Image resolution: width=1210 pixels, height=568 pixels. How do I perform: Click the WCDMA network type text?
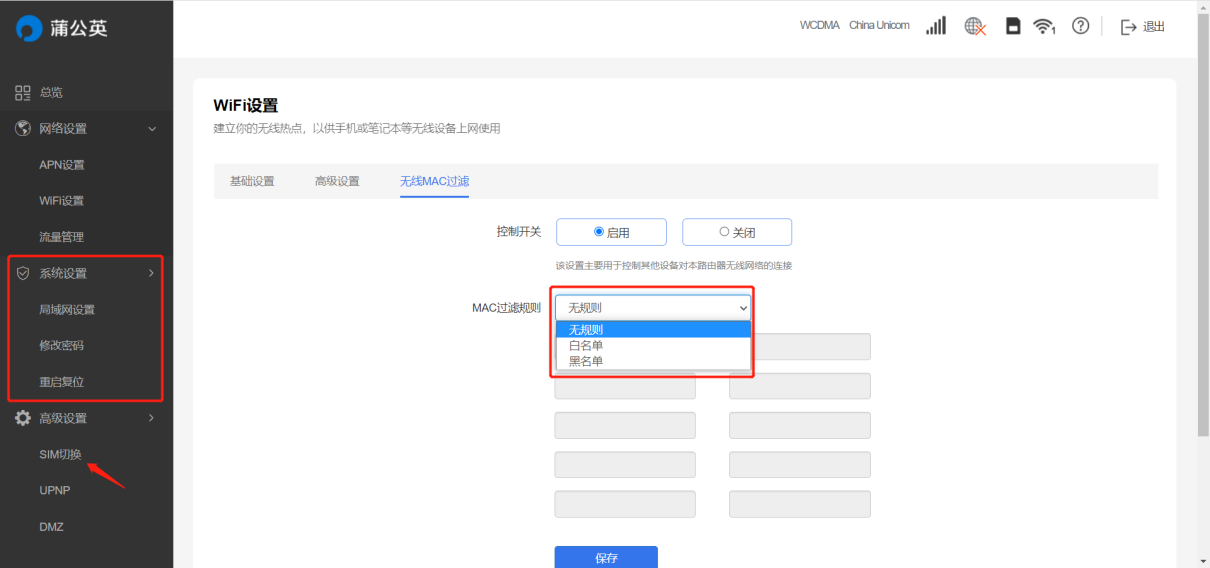point(819,26)
